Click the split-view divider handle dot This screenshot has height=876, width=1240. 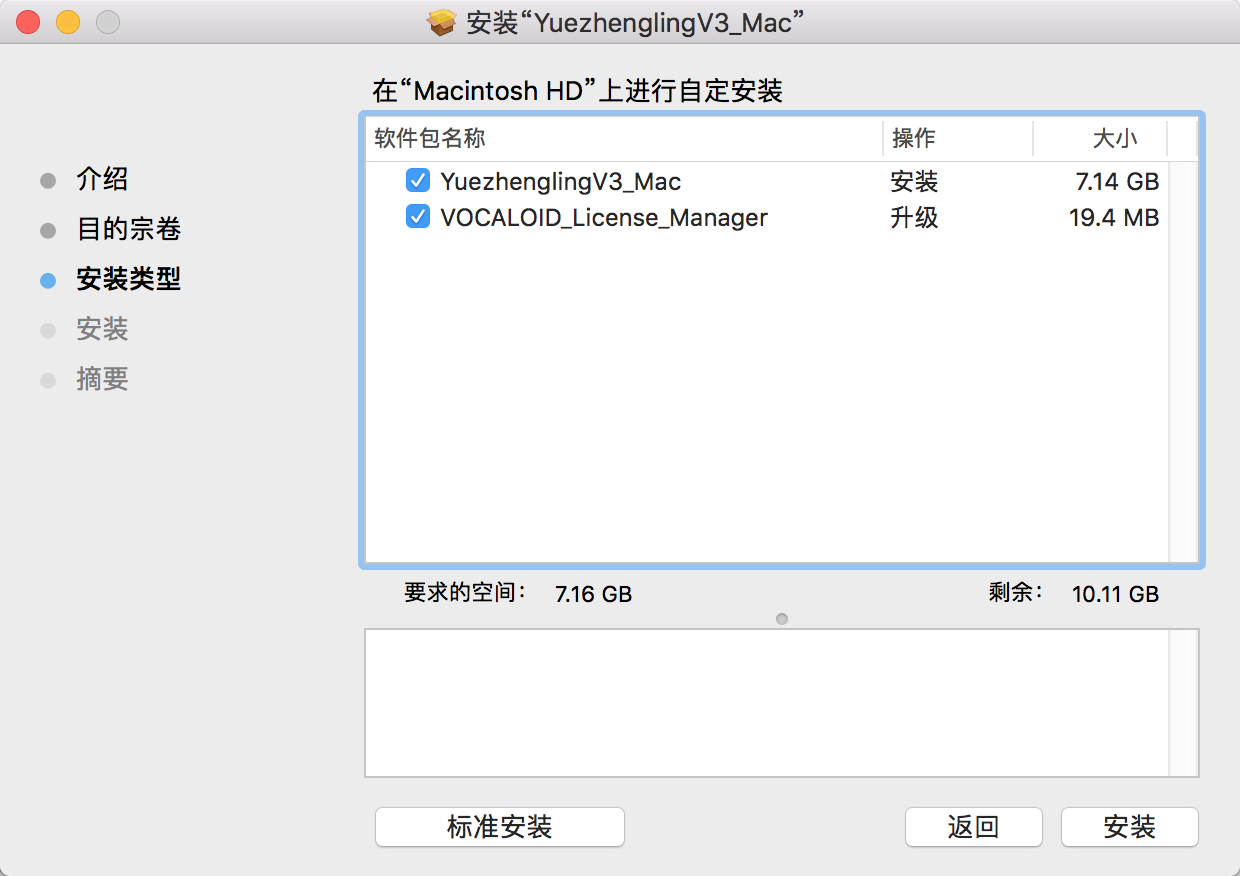[782, 619]
